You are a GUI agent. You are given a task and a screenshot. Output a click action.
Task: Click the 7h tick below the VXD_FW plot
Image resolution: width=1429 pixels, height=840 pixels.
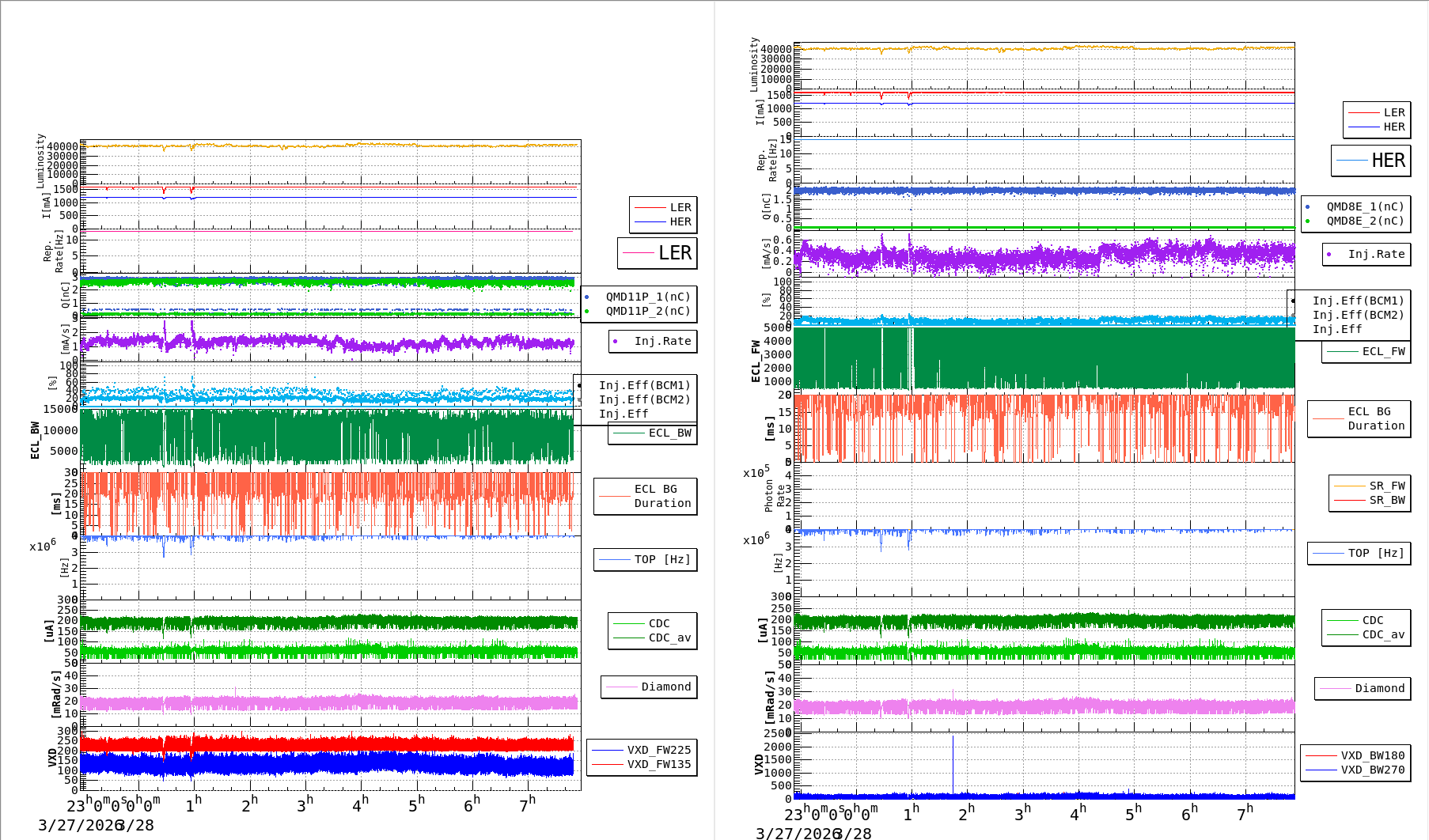[527, 804]
